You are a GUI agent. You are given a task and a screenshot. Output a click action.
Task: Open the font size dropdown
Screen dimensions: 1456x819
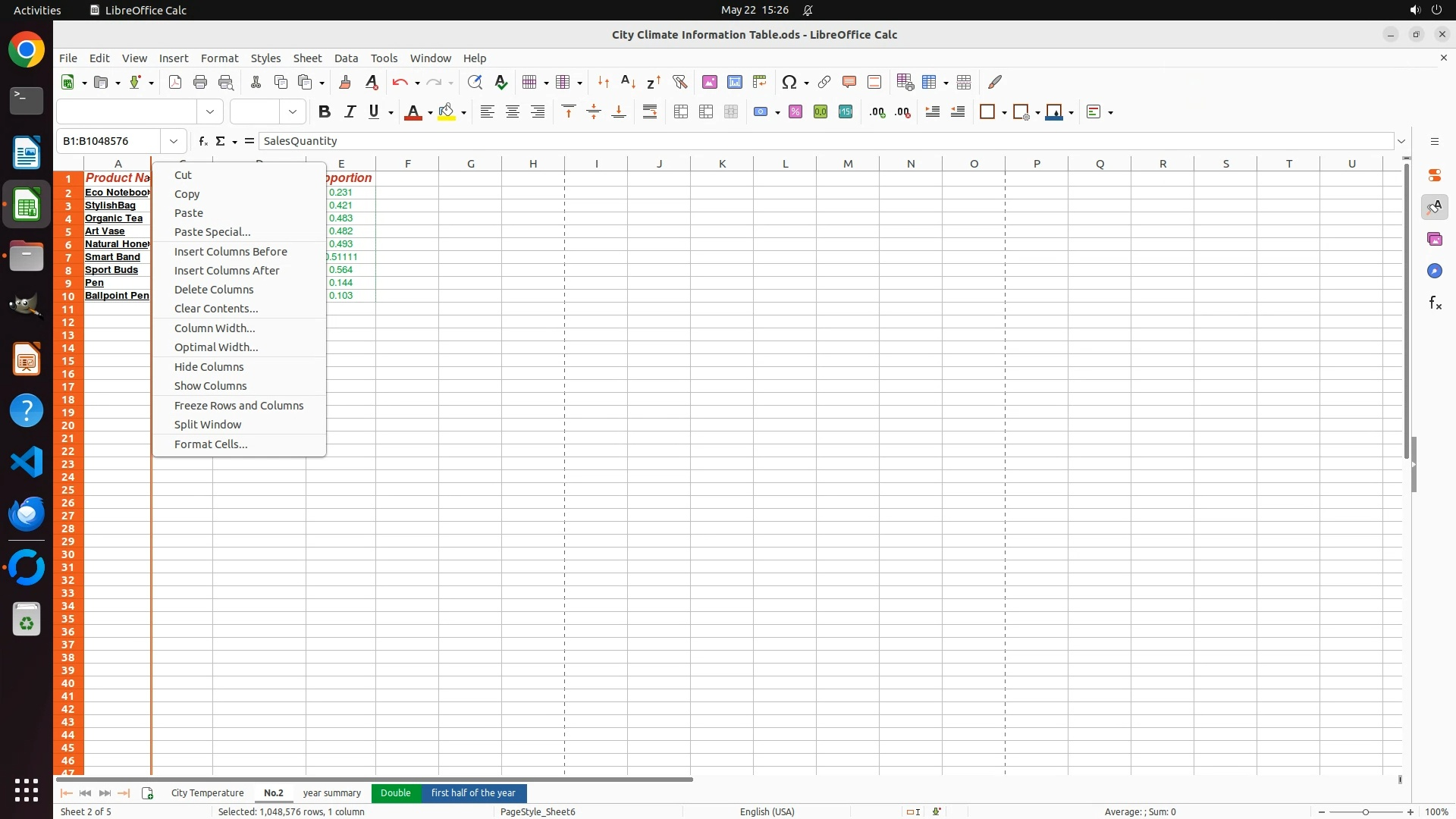293,112
